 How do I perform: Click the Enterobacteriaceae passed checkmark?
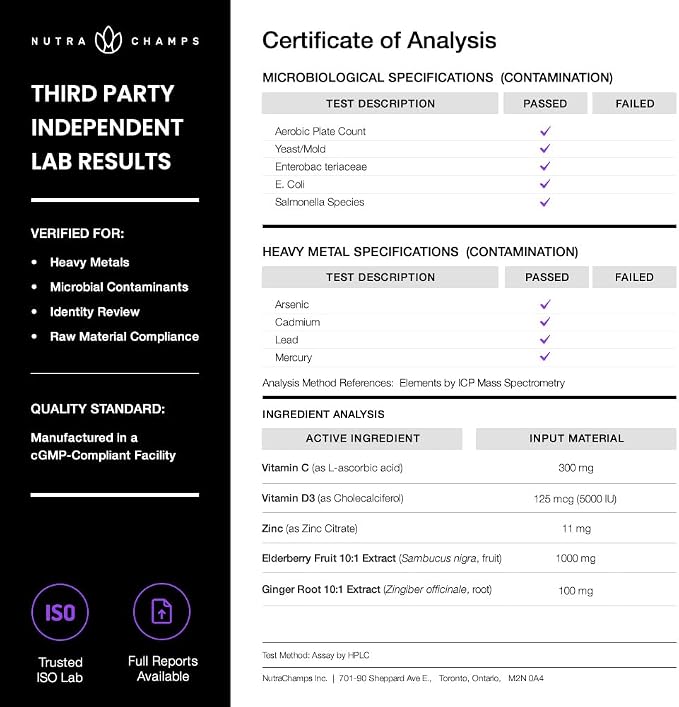pos(545,166)
